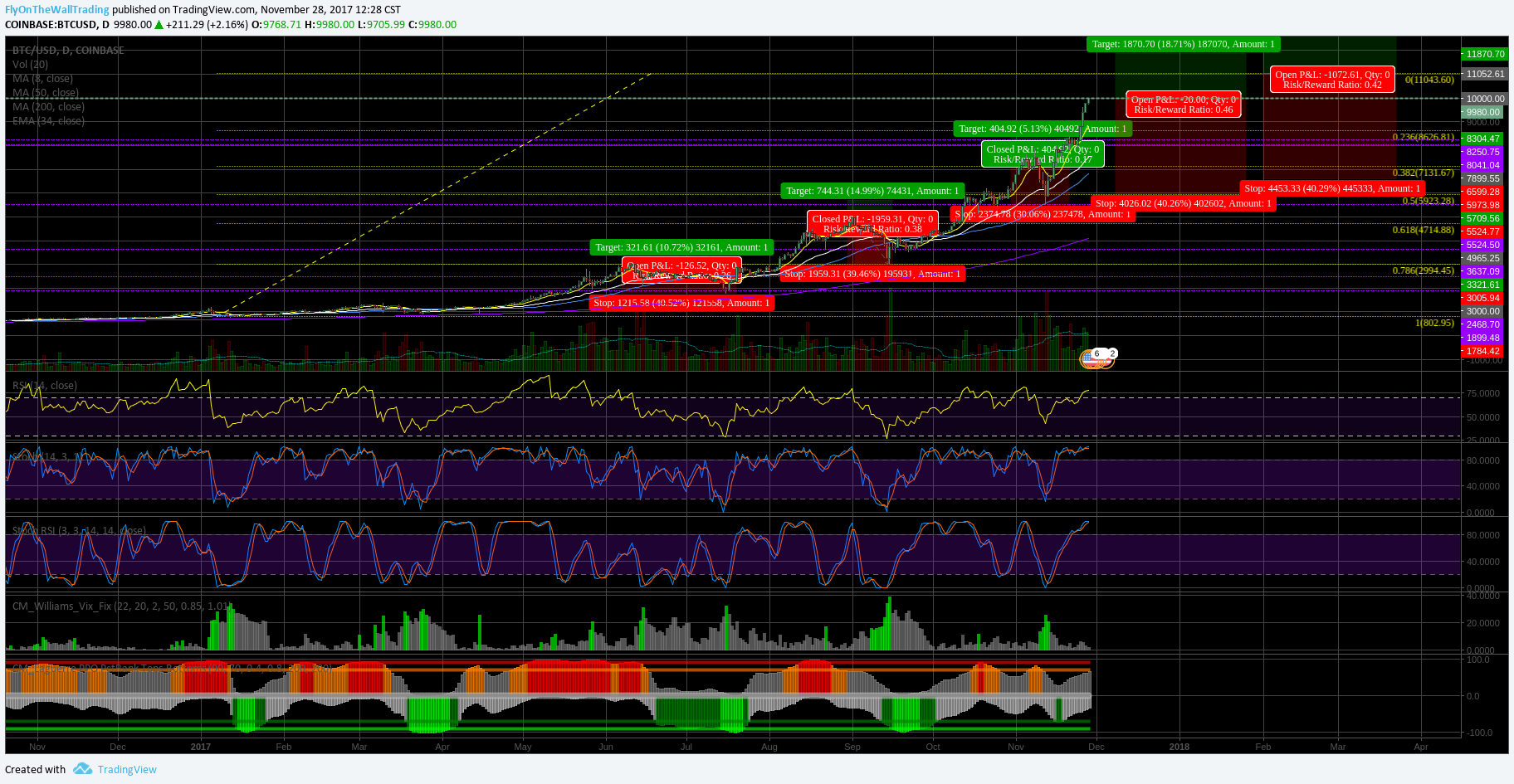Click the 6599.28 red price axis label
Image resolution: width=1514 pixels, height=784 pixels.
point(1482,192)
